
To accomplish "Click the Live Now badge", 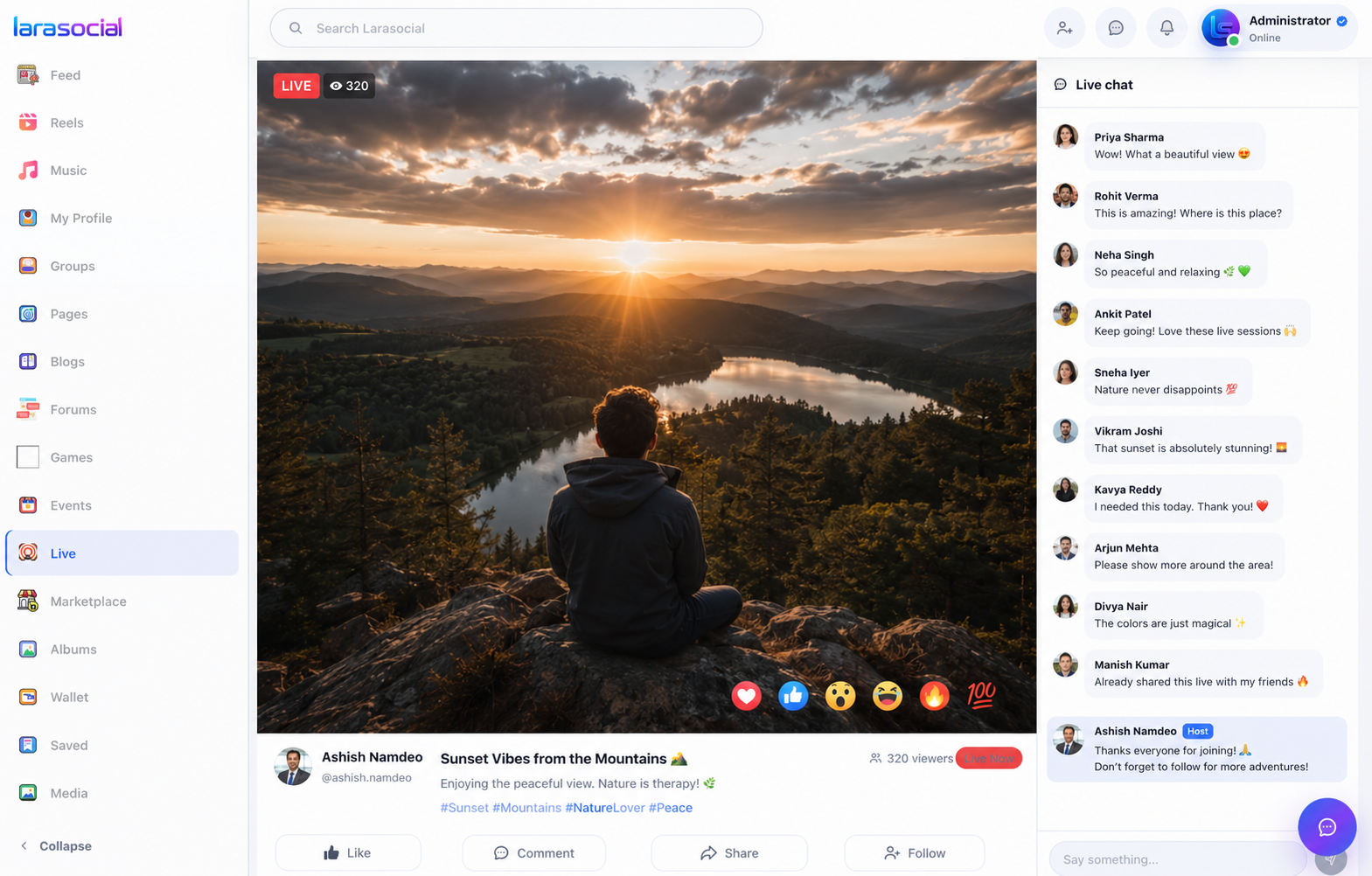I will [989, 758].
